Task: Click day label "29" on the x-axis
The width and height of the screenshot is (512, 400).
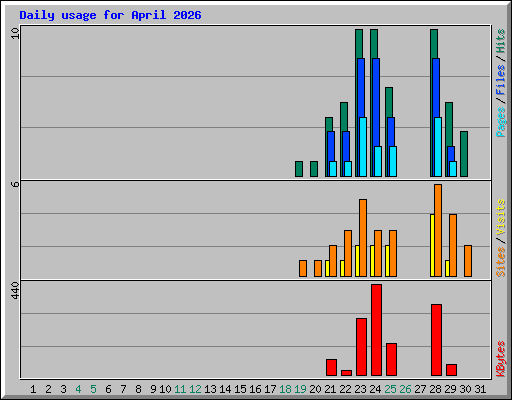Action: (450, 389)
